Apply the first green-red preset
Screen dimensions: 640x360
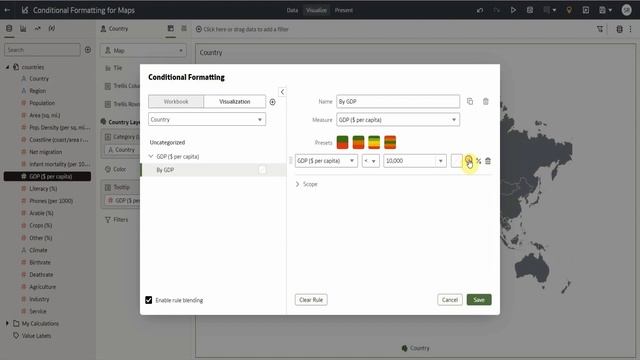[342, 142]
